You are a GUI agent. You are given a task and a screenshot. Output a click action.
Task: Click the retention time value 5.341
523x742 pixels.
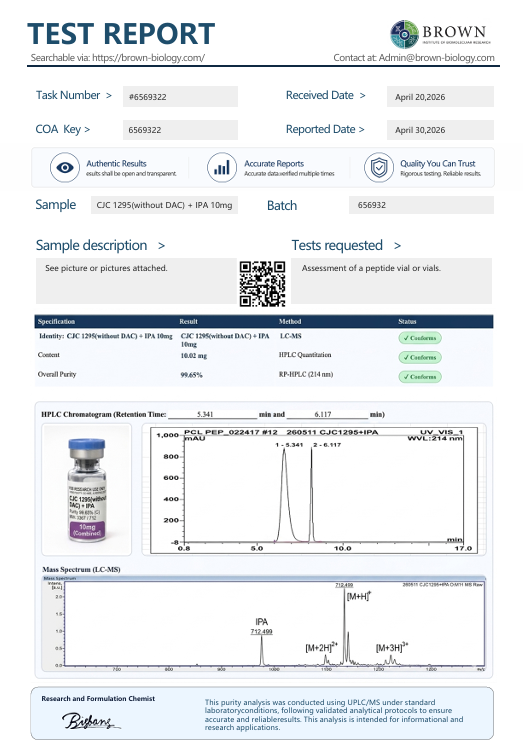tap(205, 414)
